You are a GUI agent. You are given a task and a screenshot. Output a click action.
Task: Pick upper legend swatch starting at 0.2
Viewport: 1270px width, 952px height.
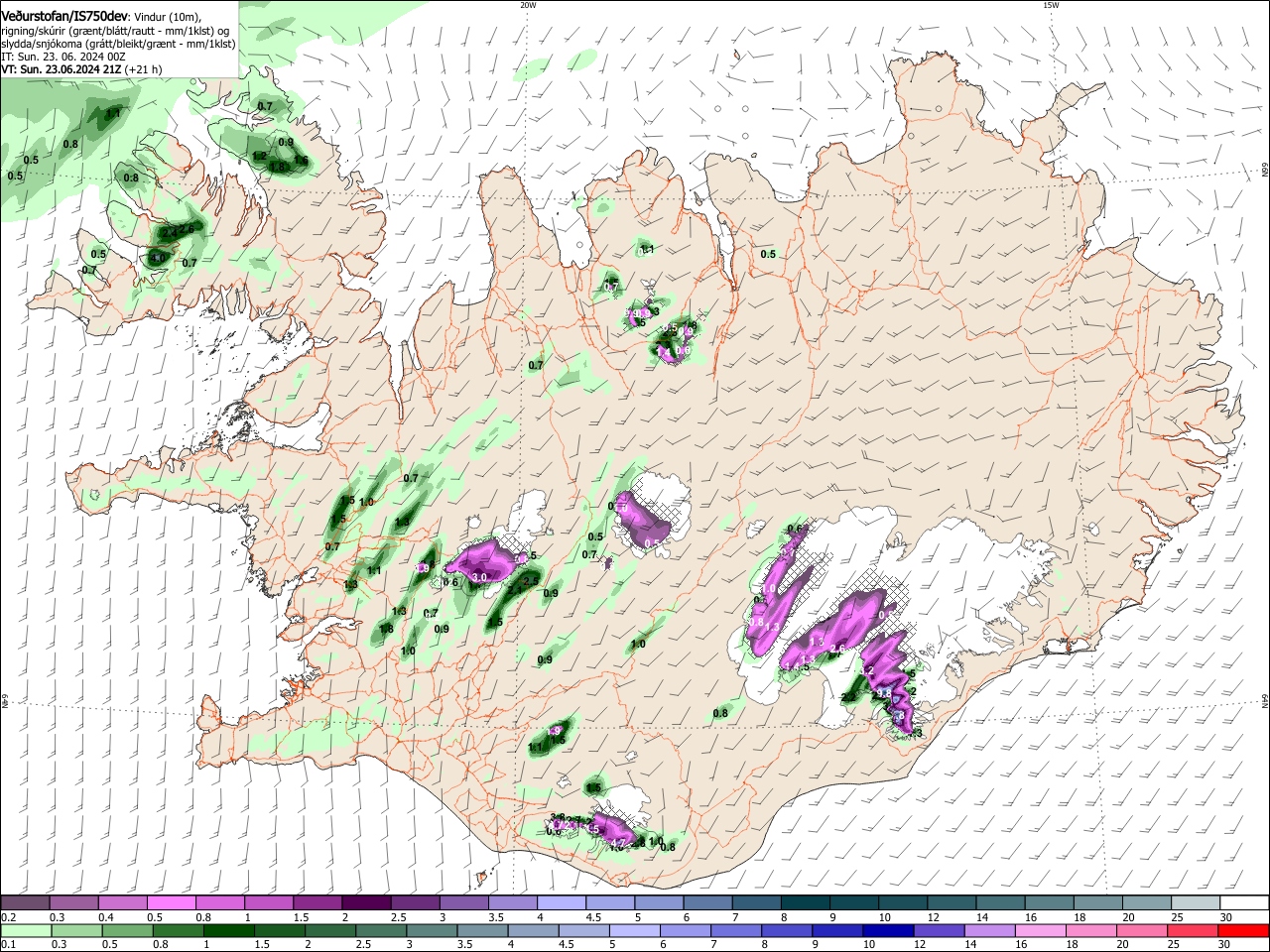tap(25, 903)
